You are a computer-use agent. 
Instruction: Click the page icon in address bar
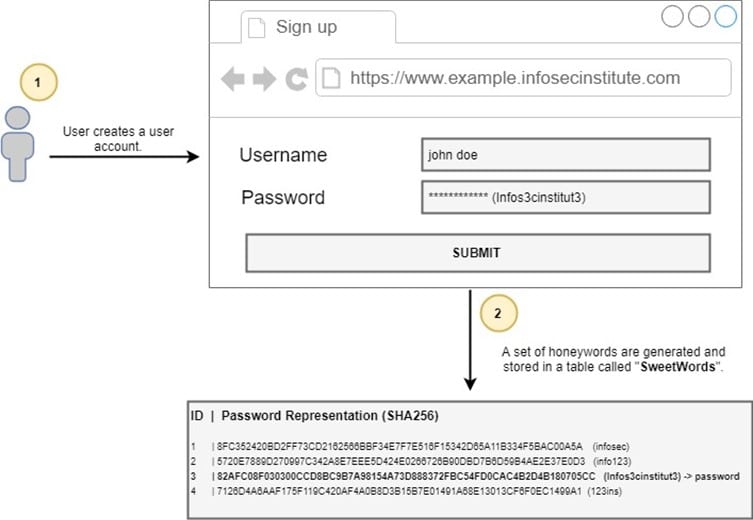pyautogui.click(x=331, y=78)
